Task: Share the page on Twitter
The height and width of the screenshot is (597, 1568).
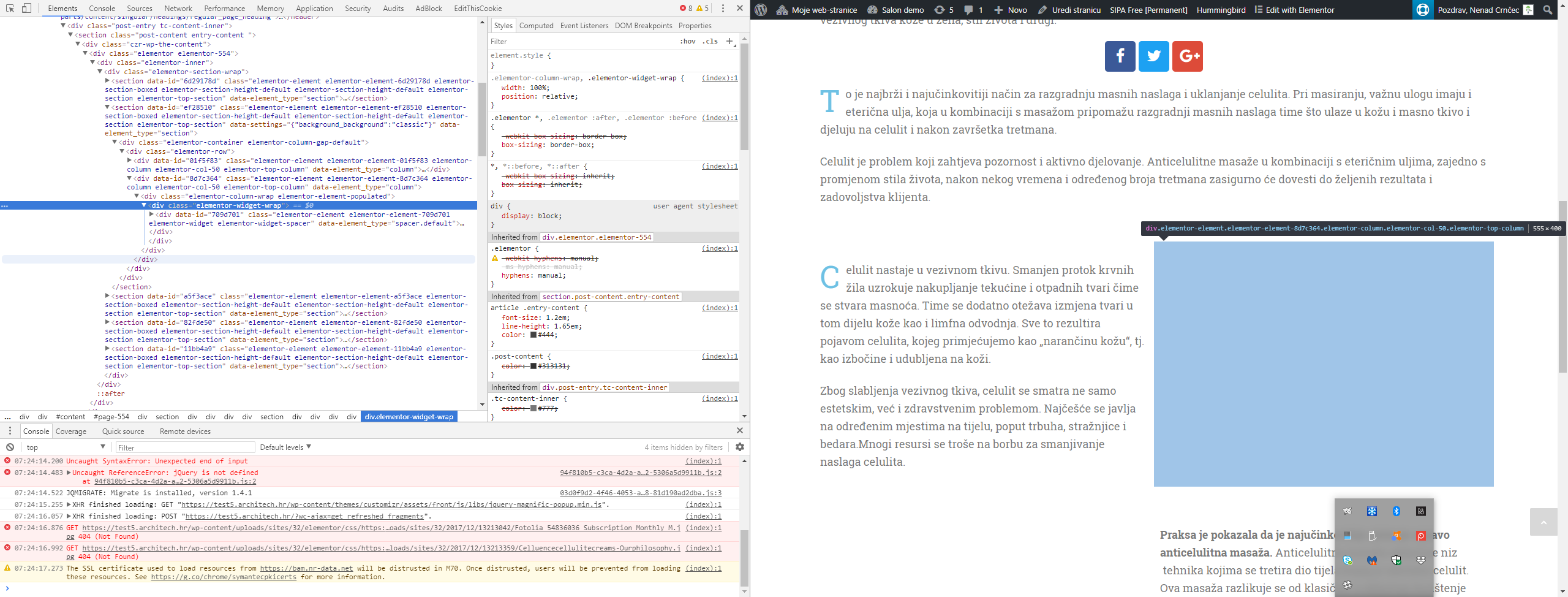Action: click(1154, 56)
